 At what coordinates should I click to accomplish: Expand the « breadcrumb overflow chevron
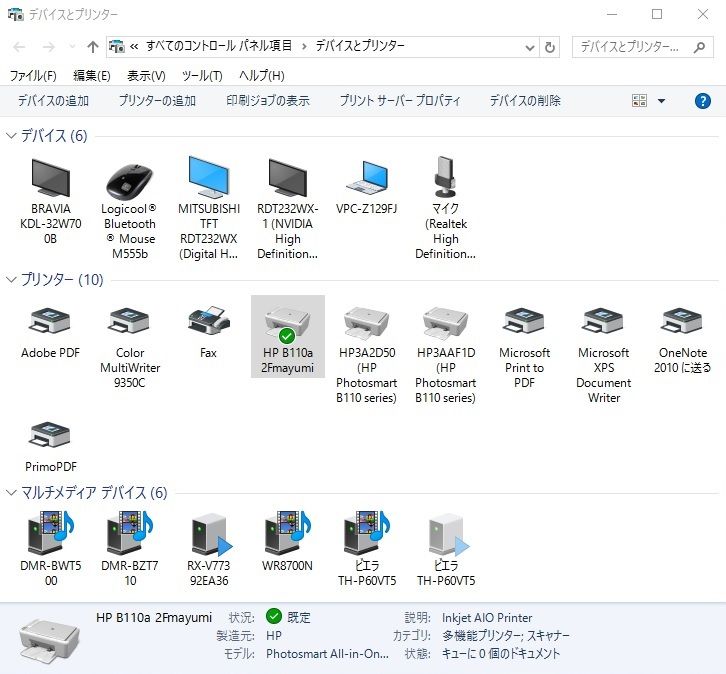134,46
